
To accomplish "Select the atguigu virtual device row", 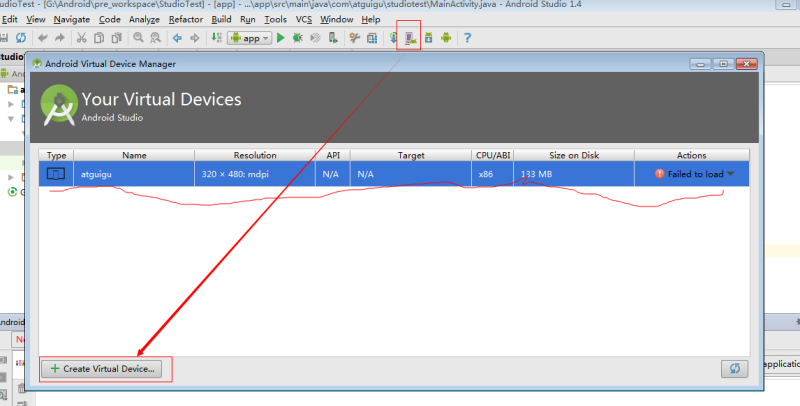I will point(394,174).
